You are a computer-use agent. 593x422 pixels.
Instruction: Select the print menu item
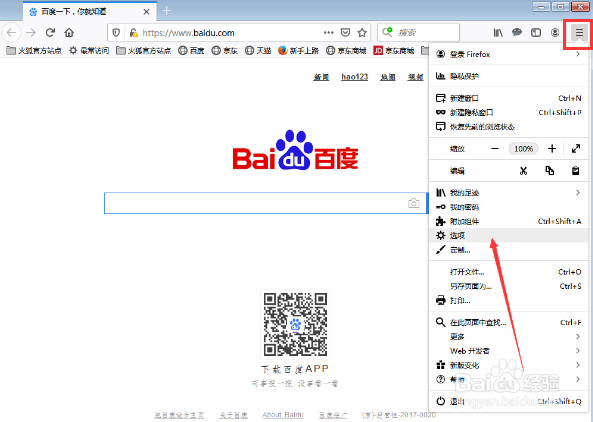click(508, 301)
